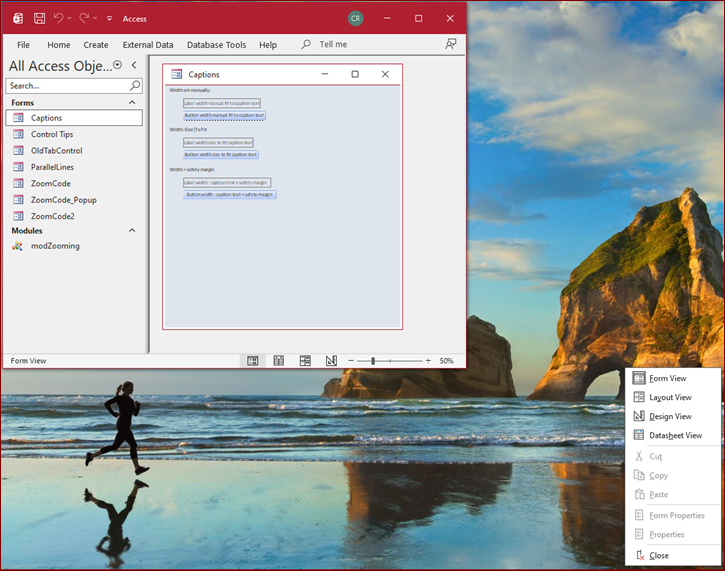Open the File menu
Viewport: 725px width, 571px height.
23,45
